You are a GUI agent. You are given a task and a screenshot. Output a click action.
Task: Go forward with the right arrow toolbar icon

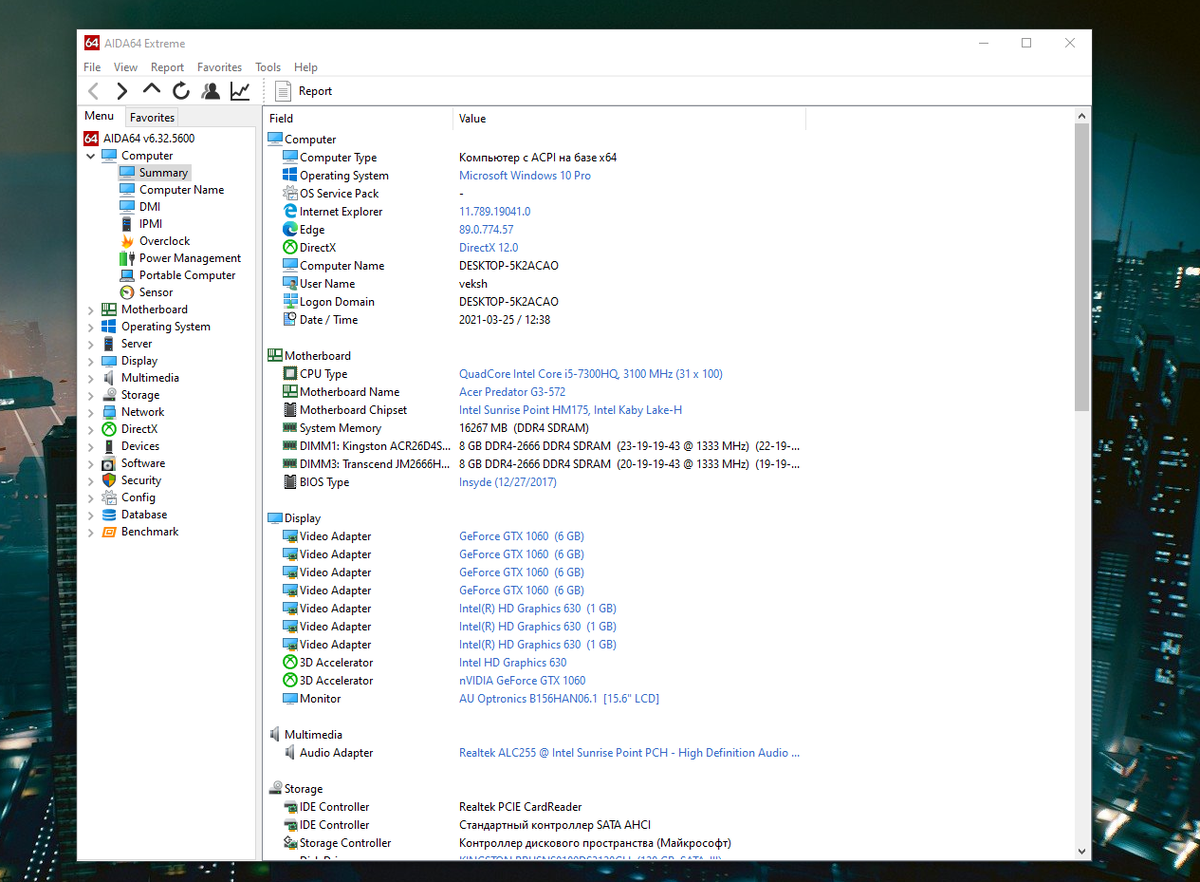coord(122,91)
